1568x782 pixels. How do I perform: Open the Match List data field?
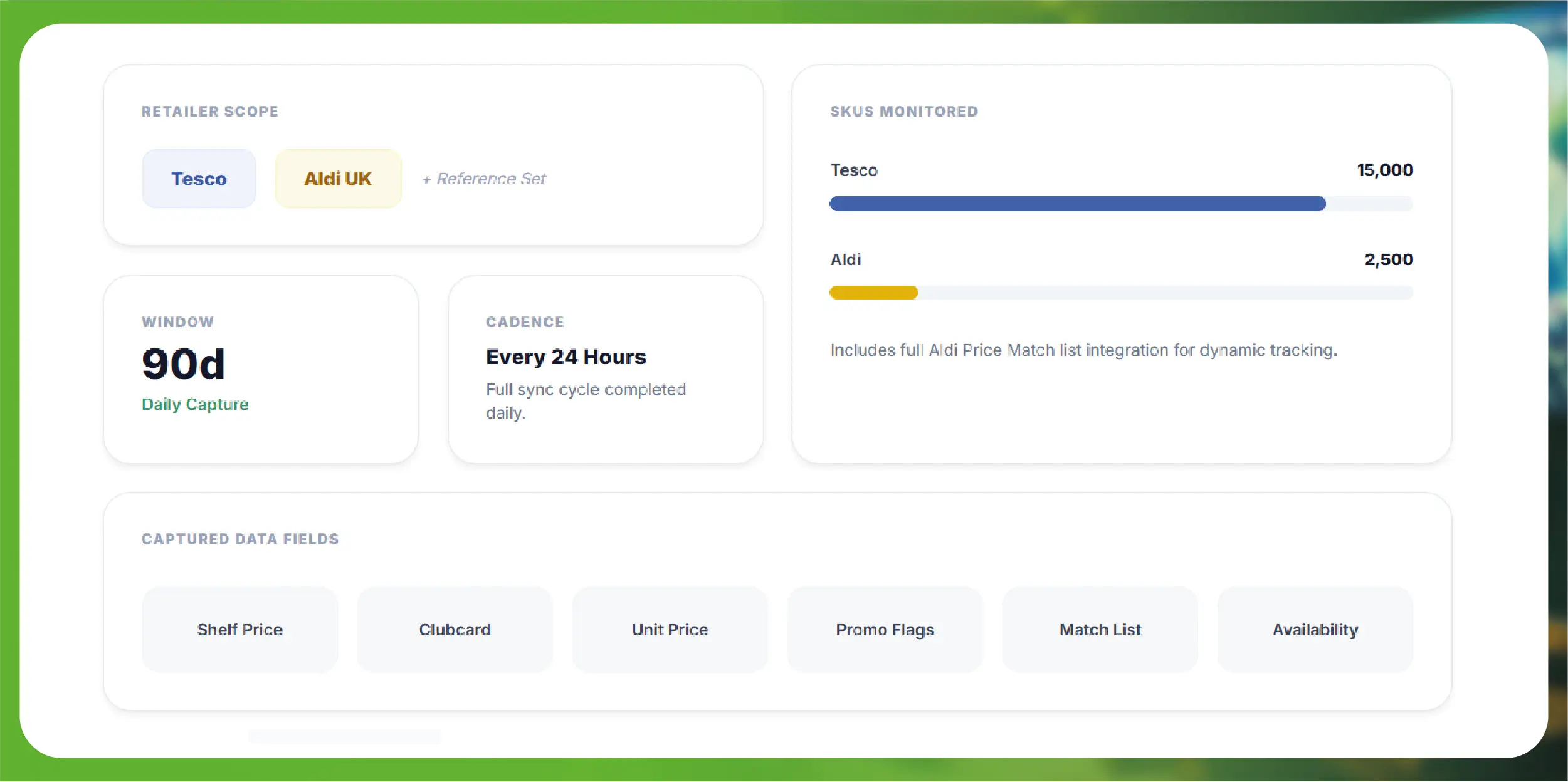click(1100, 630)
